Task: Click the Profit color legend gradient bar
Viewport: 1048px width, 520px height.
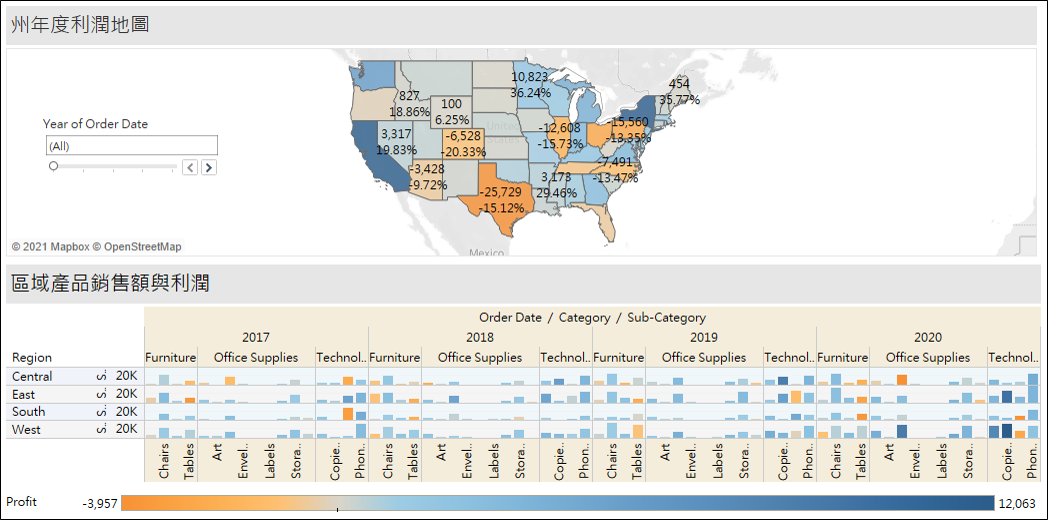Action: 557,503
